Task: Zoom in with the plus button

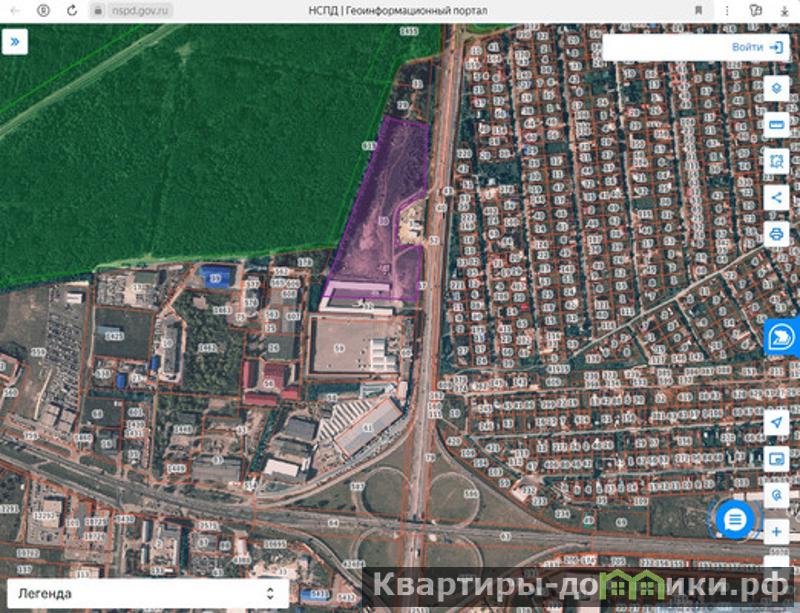Action: (x=776, y=531)
